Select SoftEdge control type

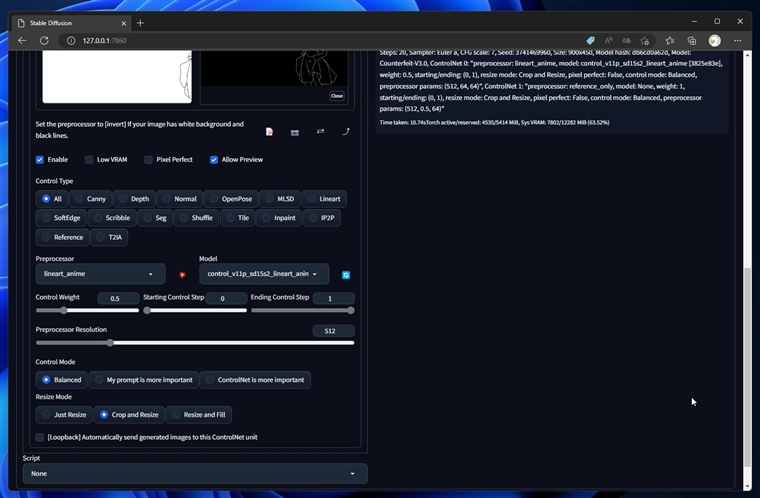[61, 218]
